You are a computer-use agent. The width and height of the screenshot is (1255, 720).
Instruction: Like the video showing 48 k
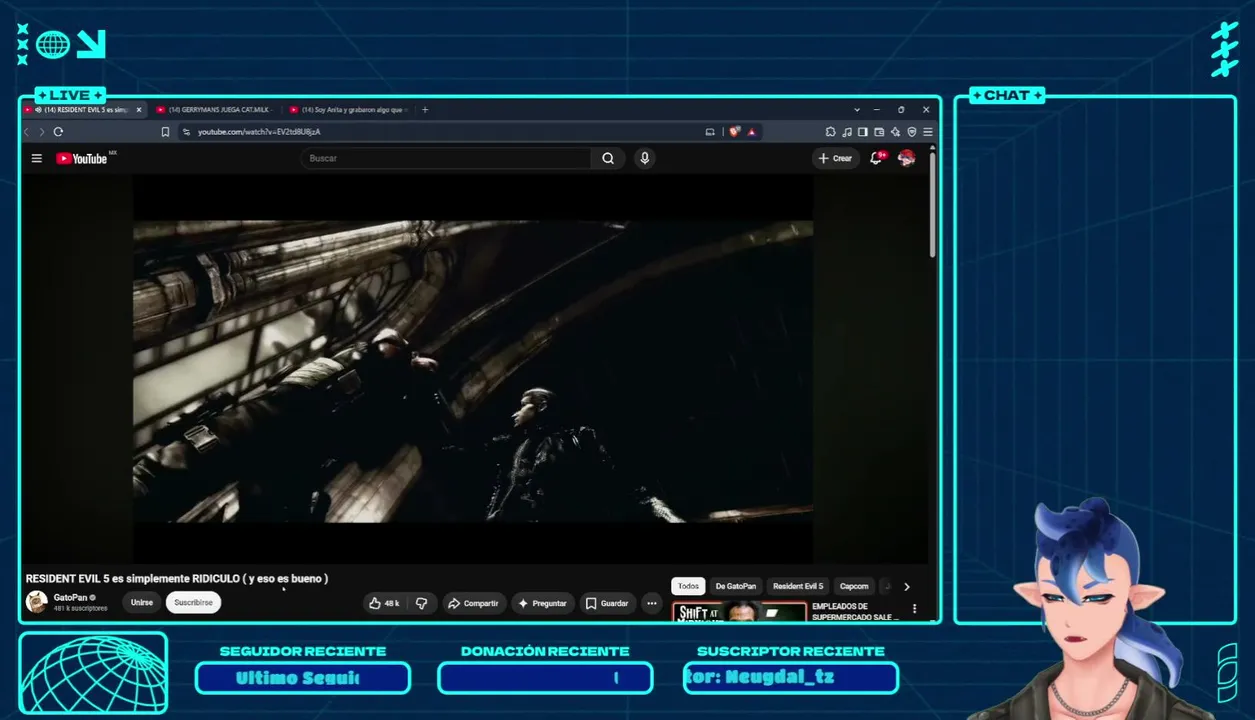(x=384, y=603)
